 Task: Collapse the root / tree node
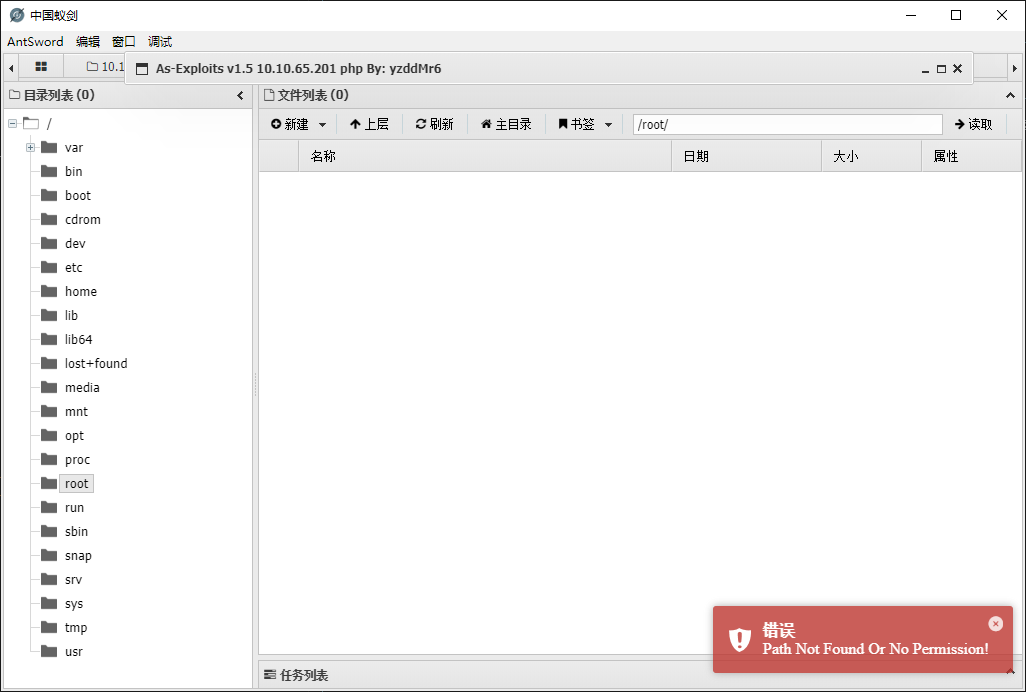12,123
